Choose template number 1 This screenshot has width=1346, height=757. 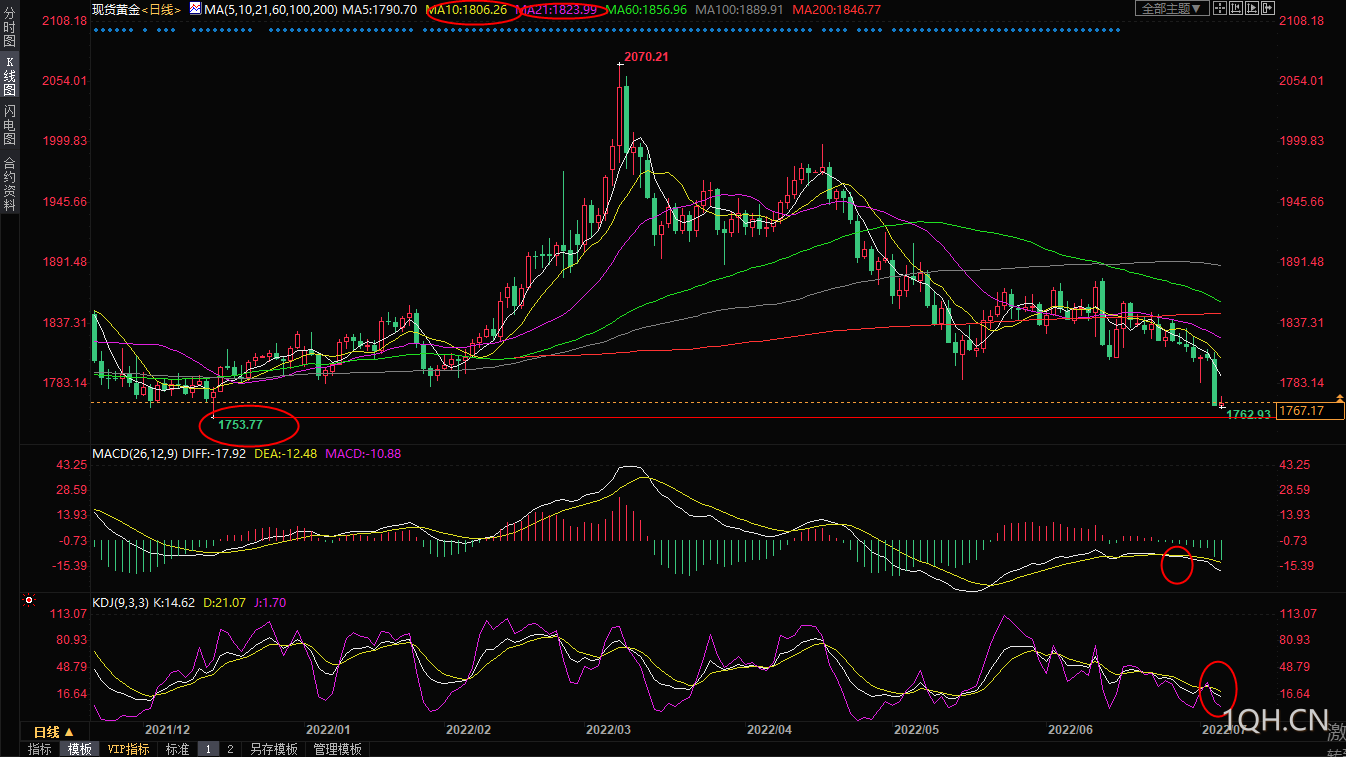coord(208,749)
